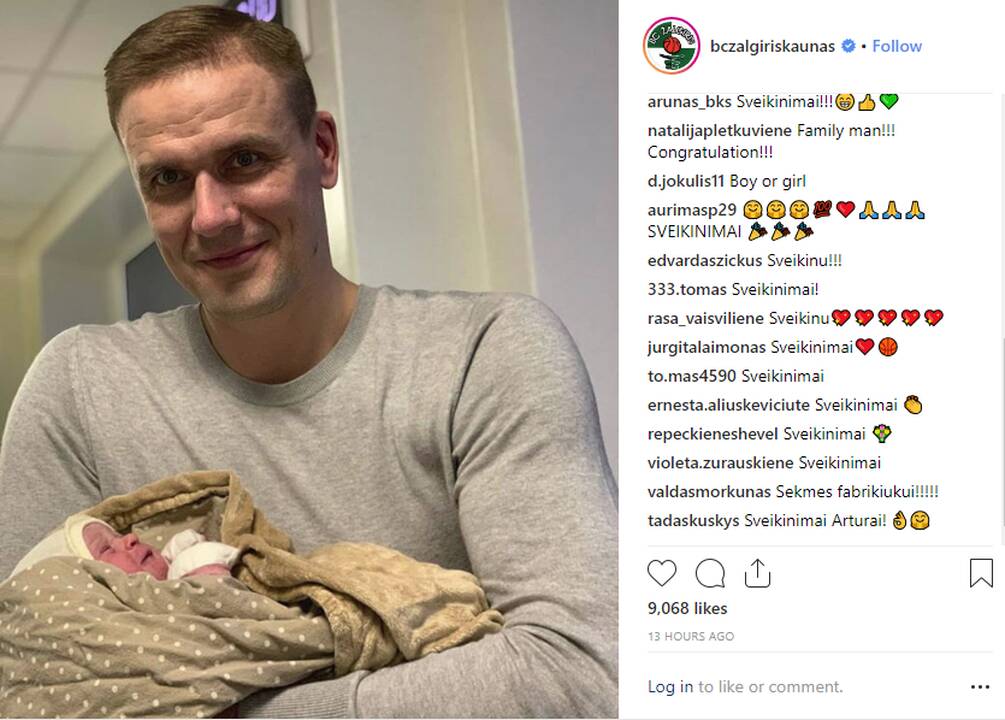Open the three-dots more options menu

point(980,687)
